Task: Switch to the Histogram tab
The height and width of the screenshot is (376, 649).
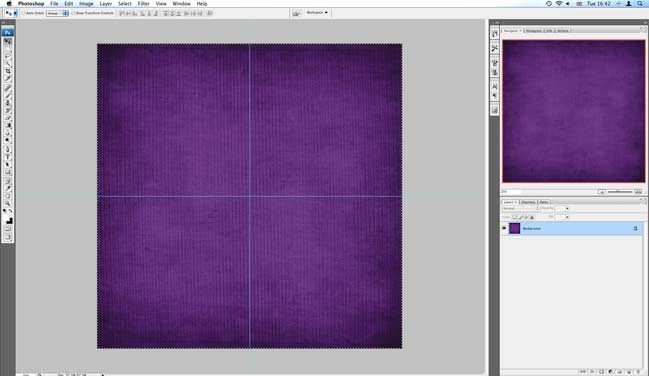Action: click(x=534, y=31)
